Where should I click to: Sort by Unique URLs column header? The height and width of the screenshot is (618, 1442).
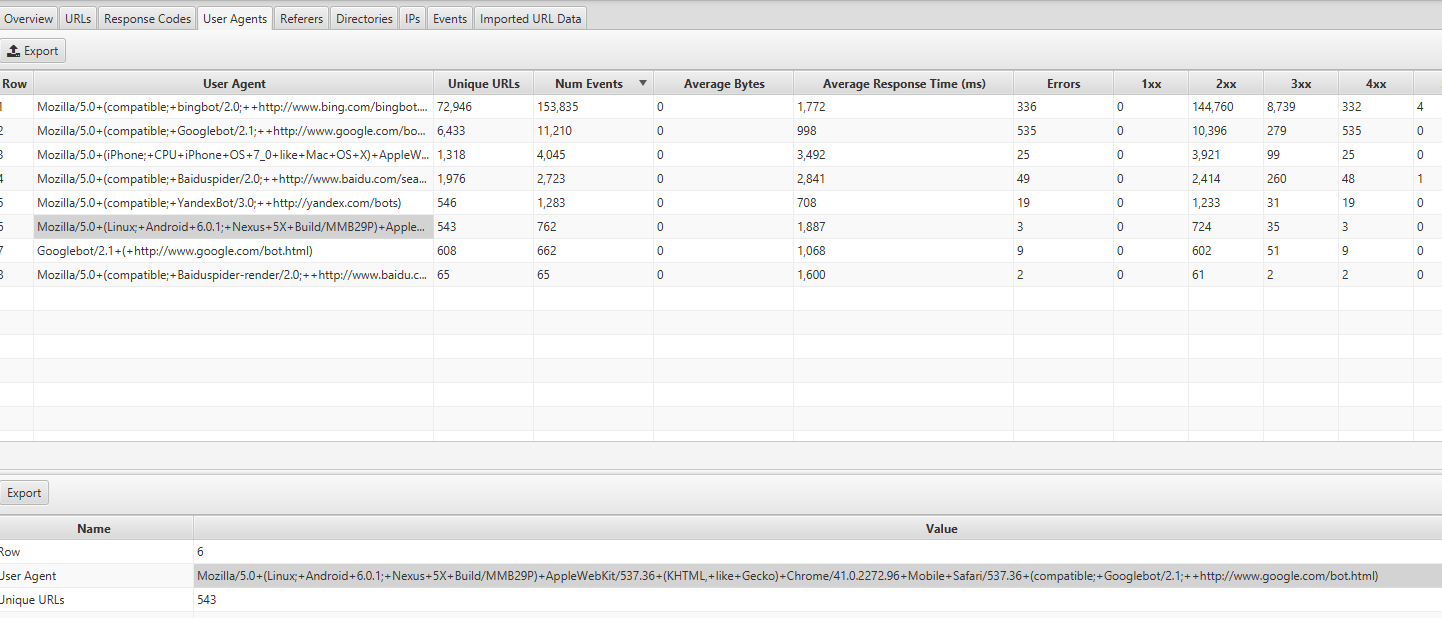(x=484, y=84)
